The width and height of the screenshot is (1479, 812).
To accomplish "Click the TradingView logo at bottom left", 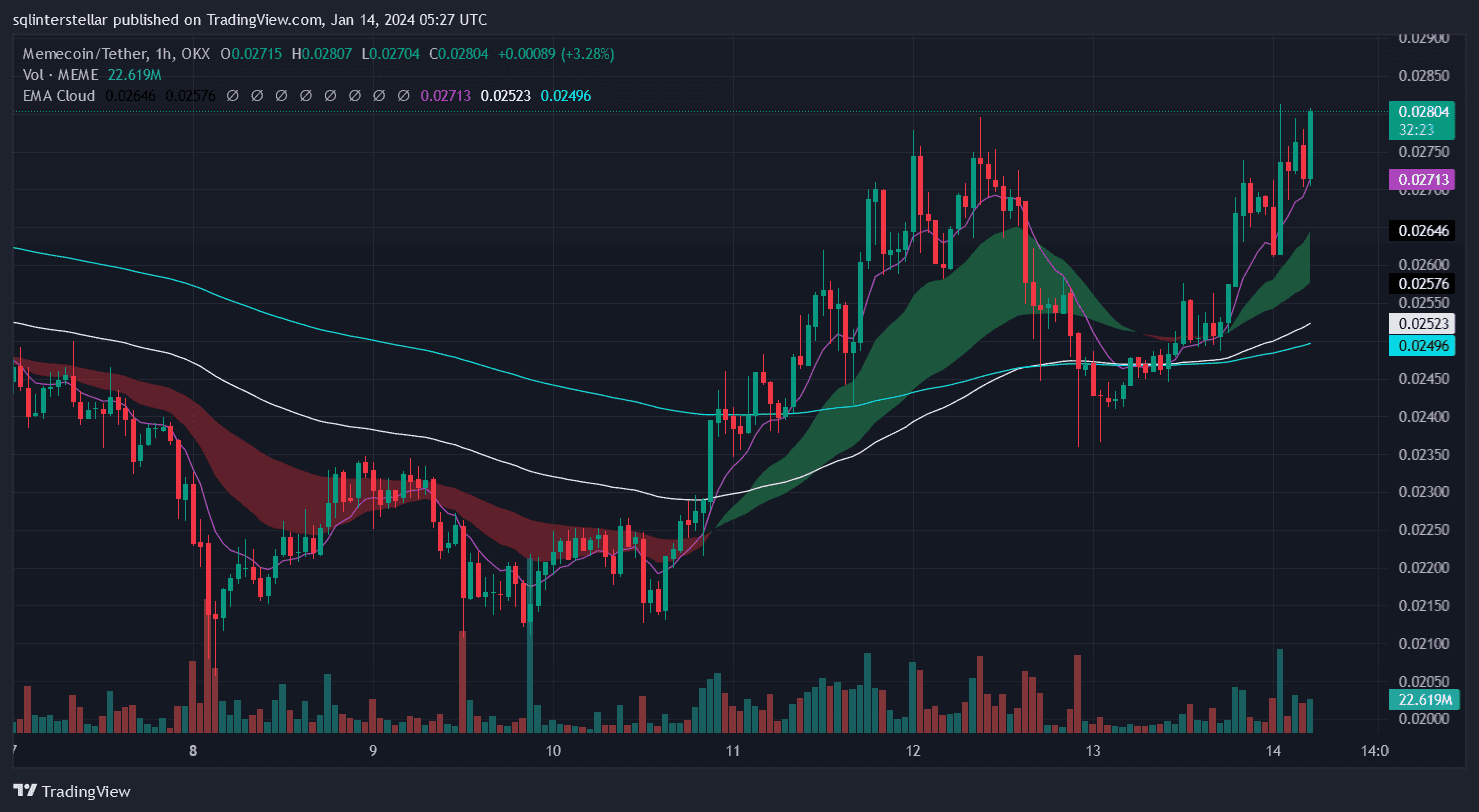I will (x=71, y=791).
